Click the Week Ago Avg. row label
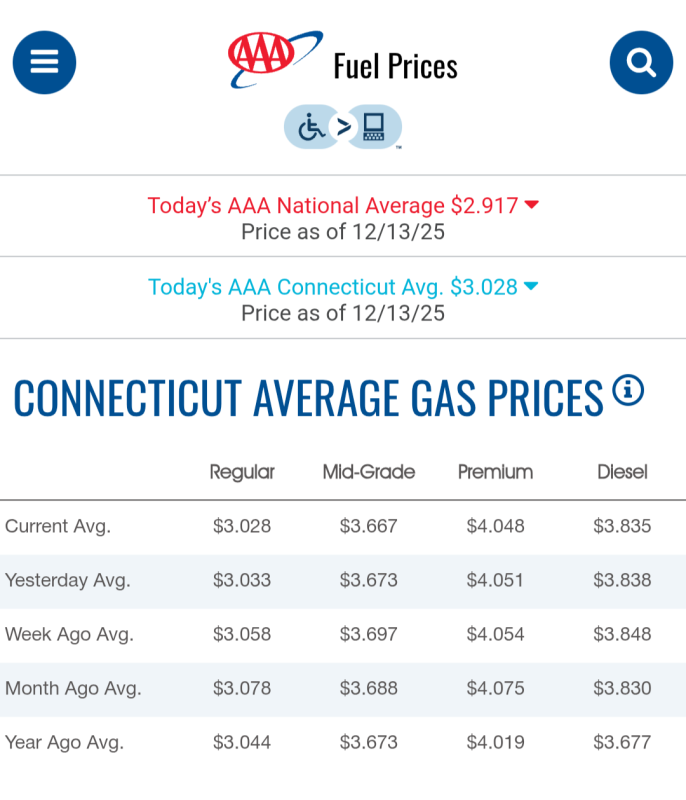 pyautogui.click(x=69, y=634)
